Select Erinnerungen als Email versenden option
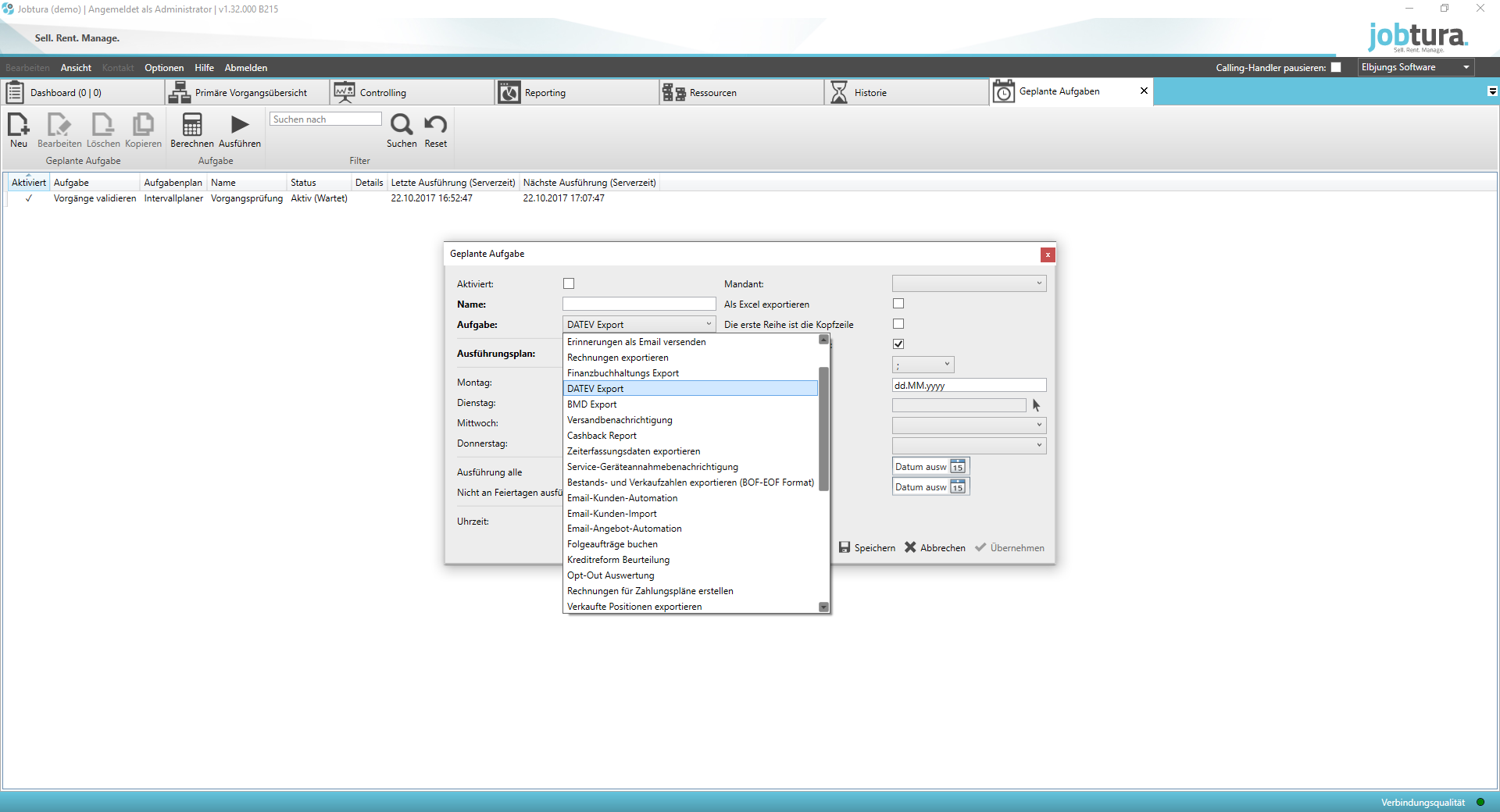Screen dimensions: 1500x812 [x=691, y=342]
